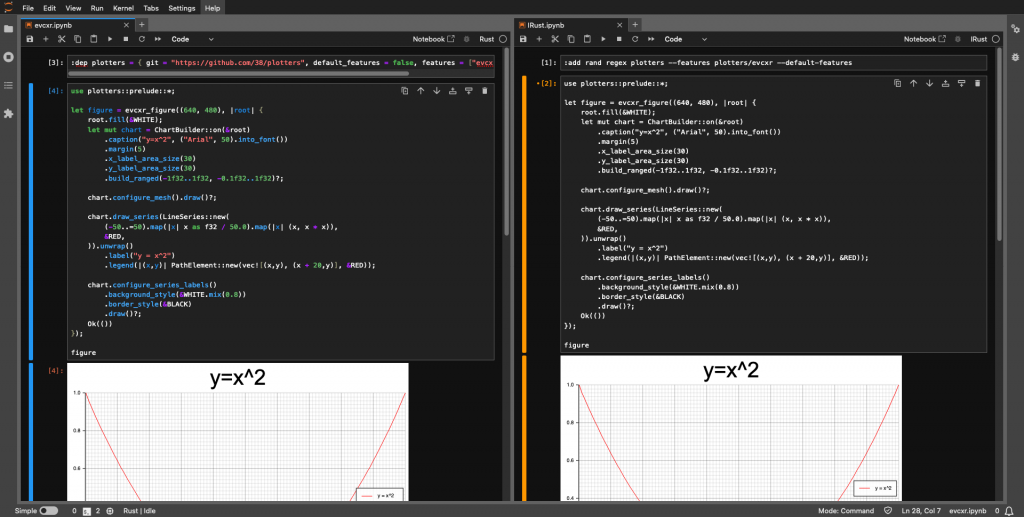Run the selected cell in evcxr.ipynb
This screenshot has width=1024, height=517.
point(110,39)
